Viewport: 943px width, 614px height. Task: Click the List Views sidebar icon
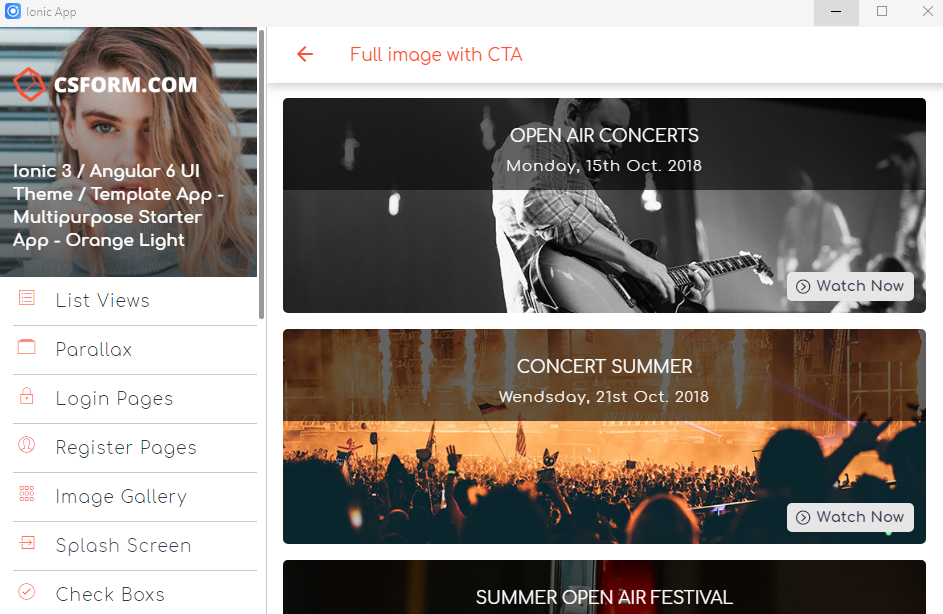tap(26, 298)
